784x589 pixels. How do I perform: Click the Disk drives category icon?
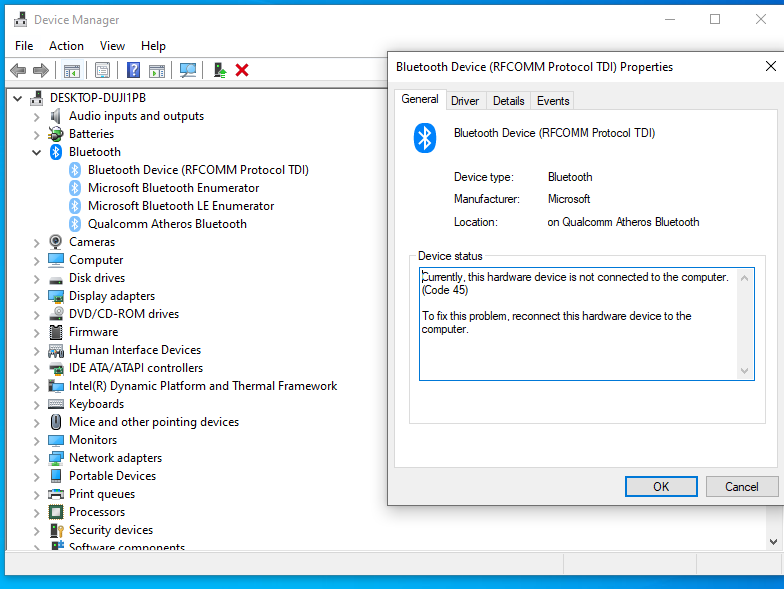(56, 279)
